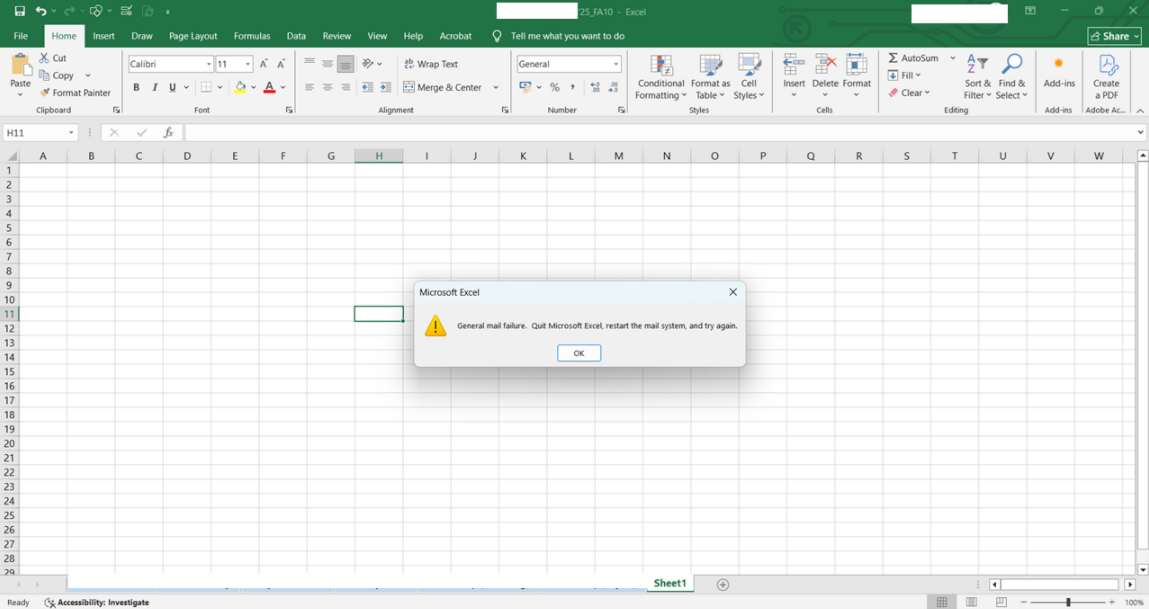Toggle Italic formatting

point(155,87)
